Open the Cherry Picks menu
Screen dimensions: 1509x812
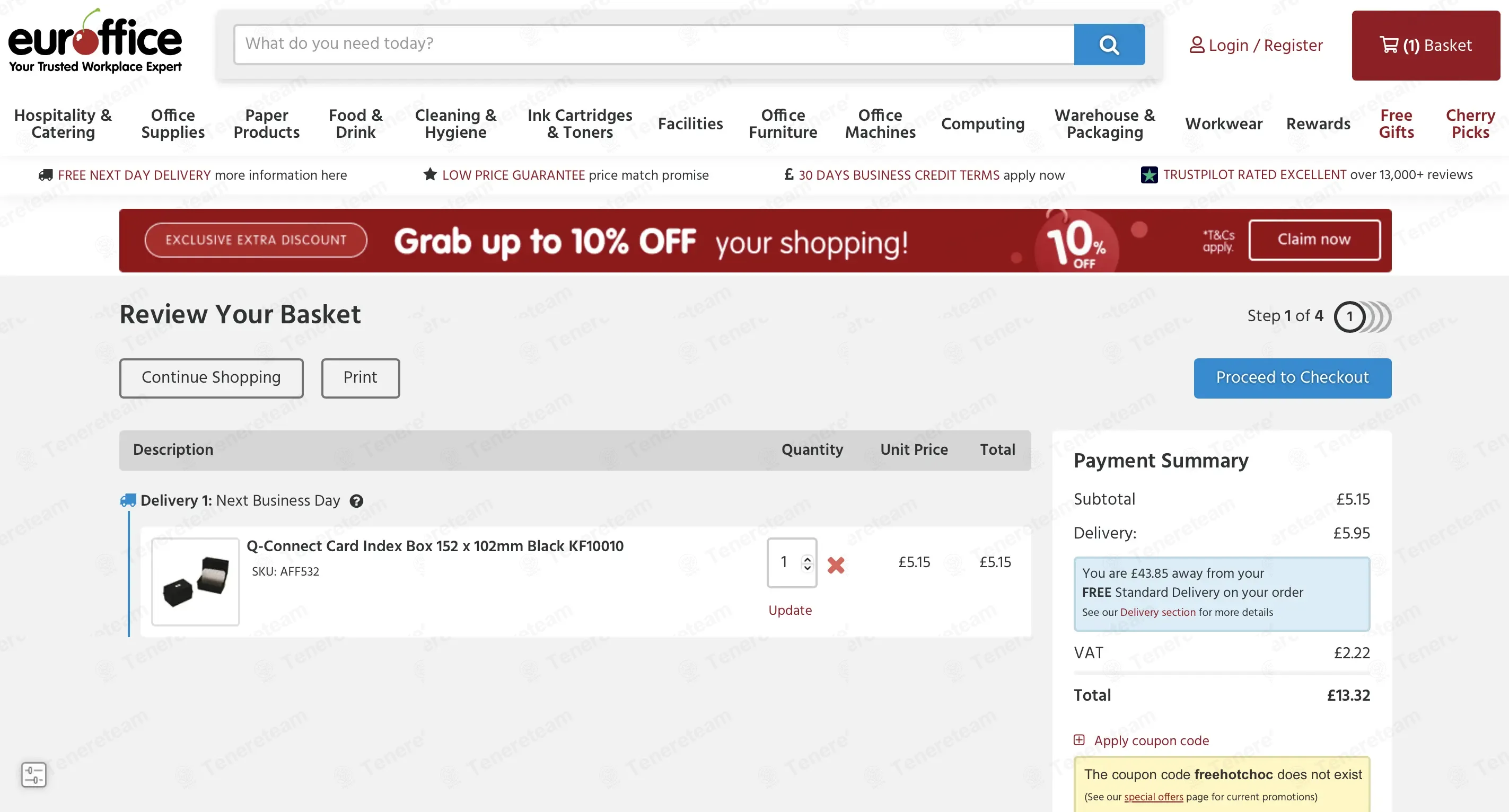[x=1470, y=123]
